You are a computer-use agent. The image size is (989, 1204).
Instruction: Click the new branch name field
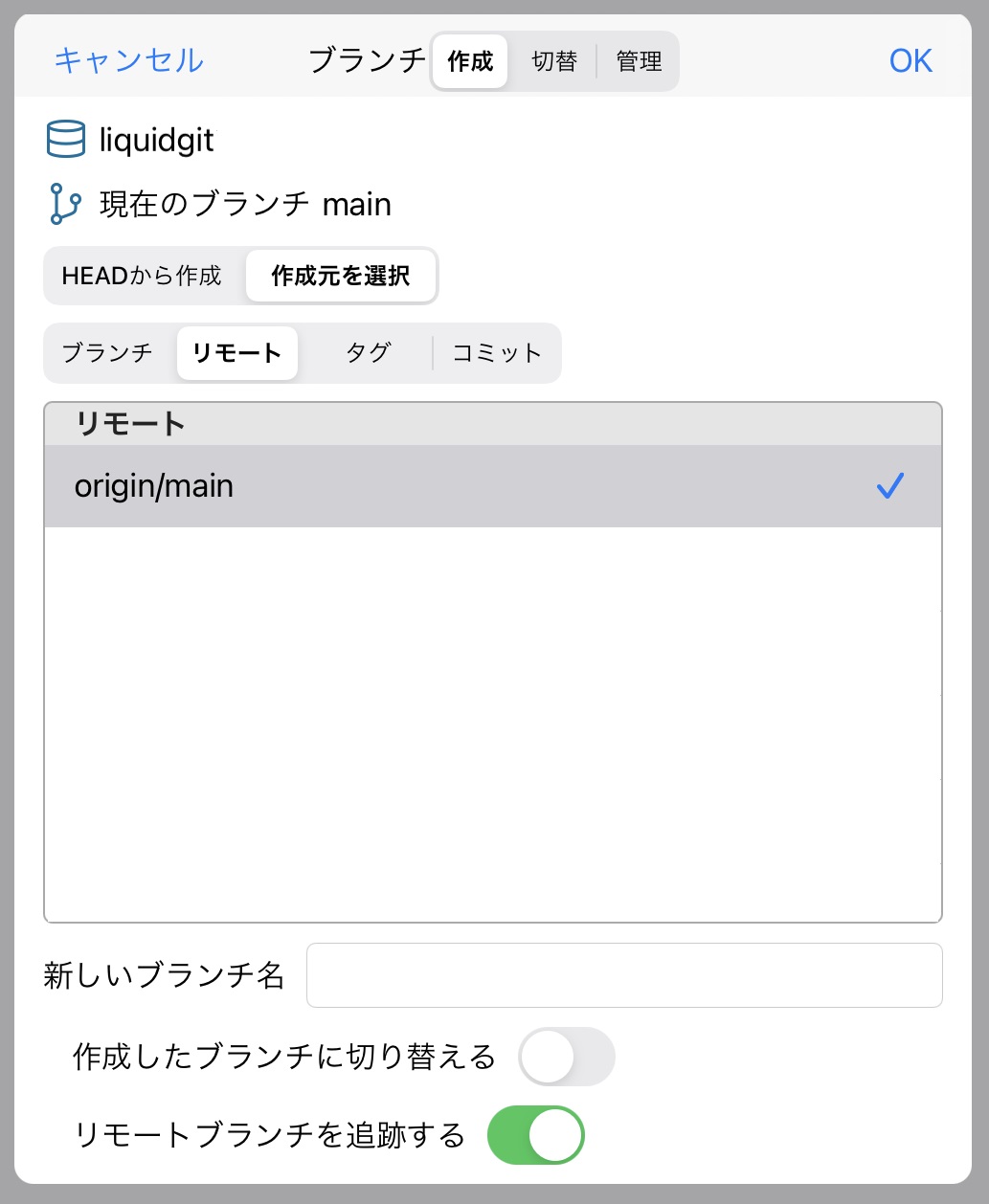coord(624,975)
